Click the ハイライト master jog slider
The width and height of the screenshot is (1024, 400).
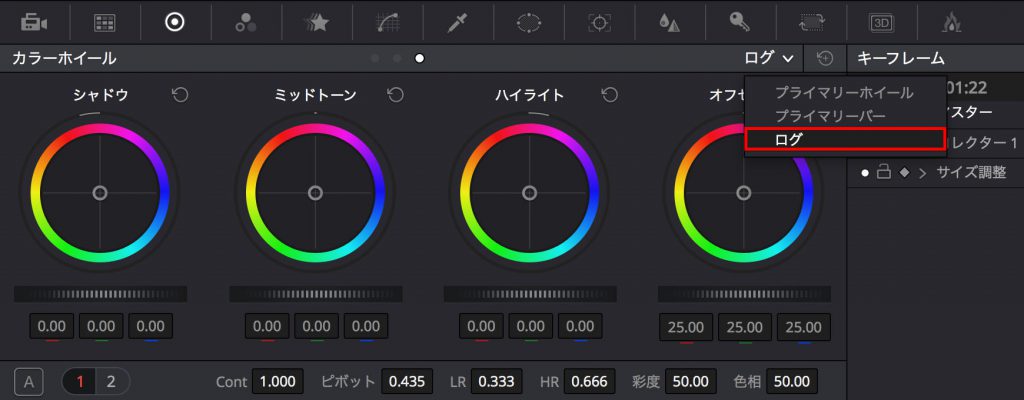click(530, 294)
